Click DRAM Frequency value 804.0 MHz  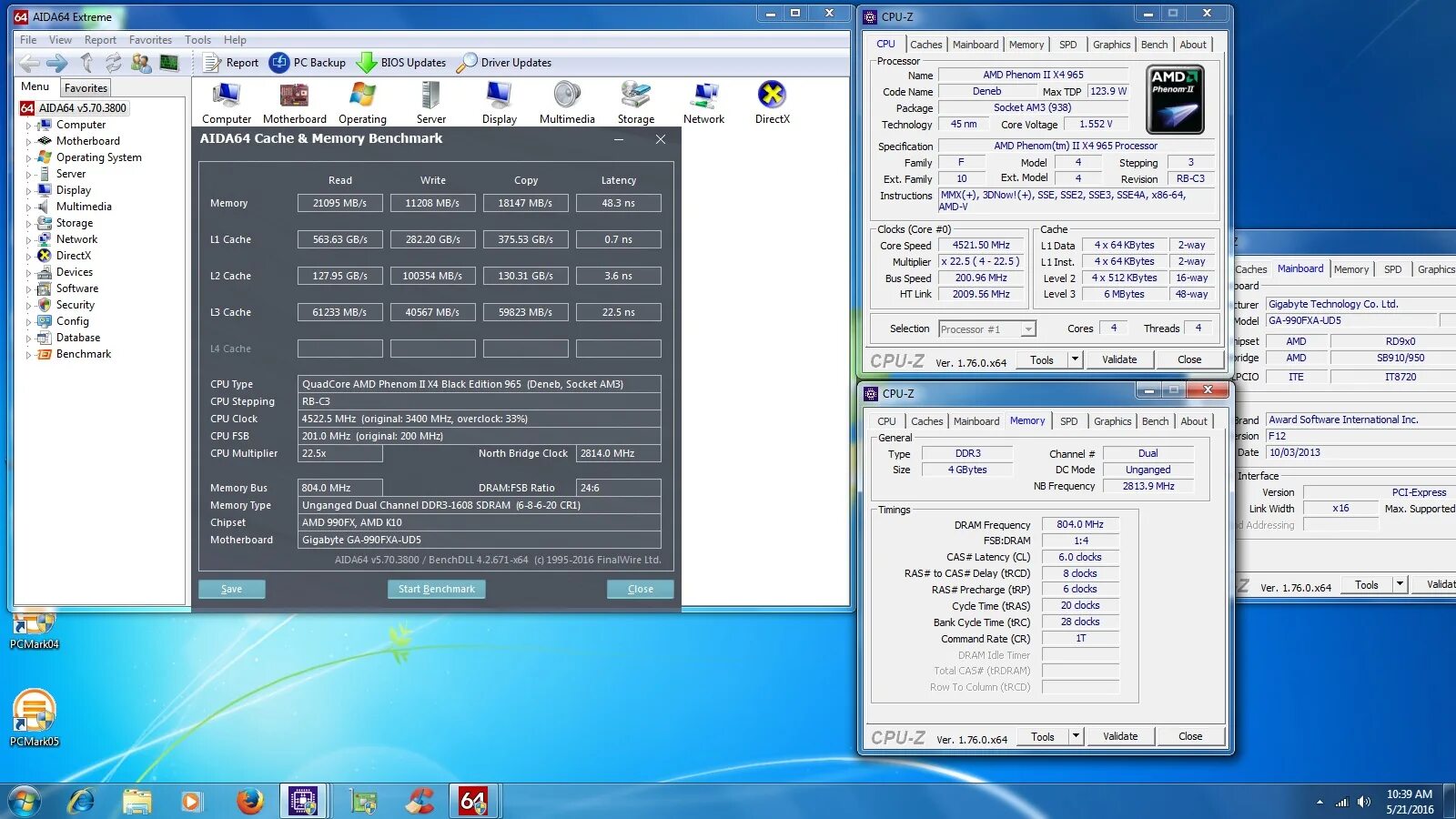coord(1080,525)
